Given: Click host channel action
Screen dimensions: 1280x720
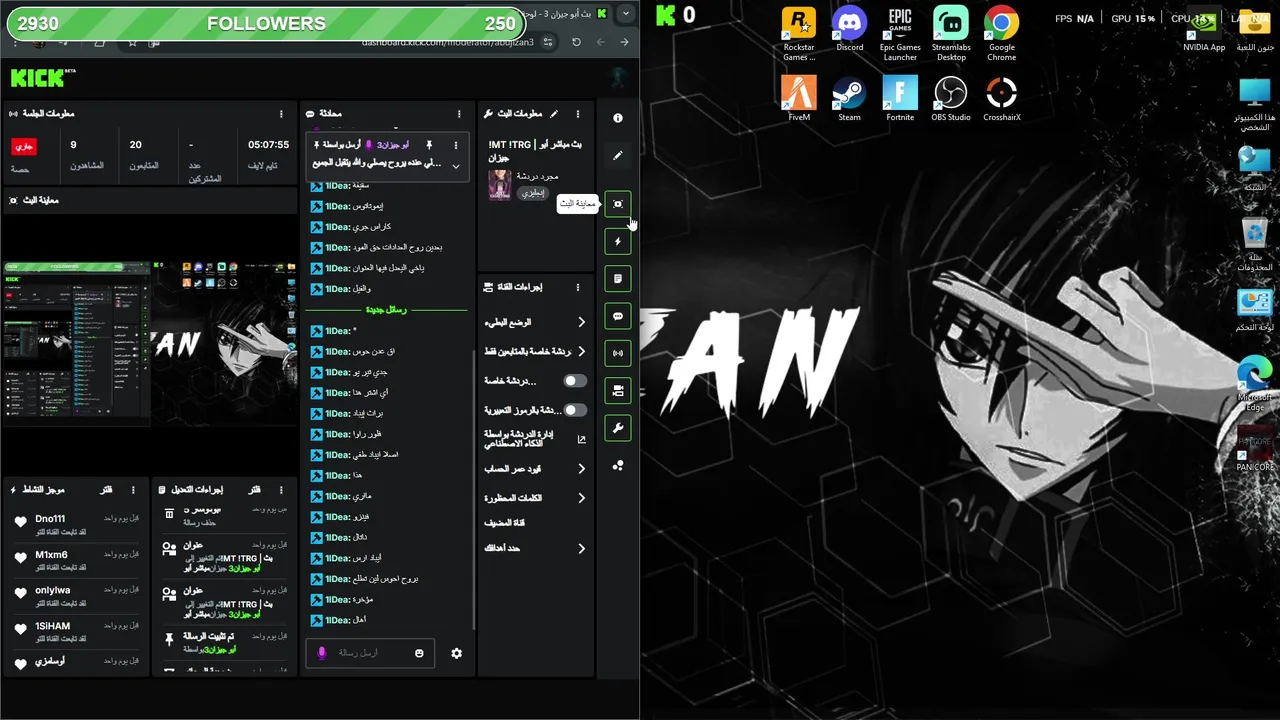Looking at the screenshot, I should point(505,523).
